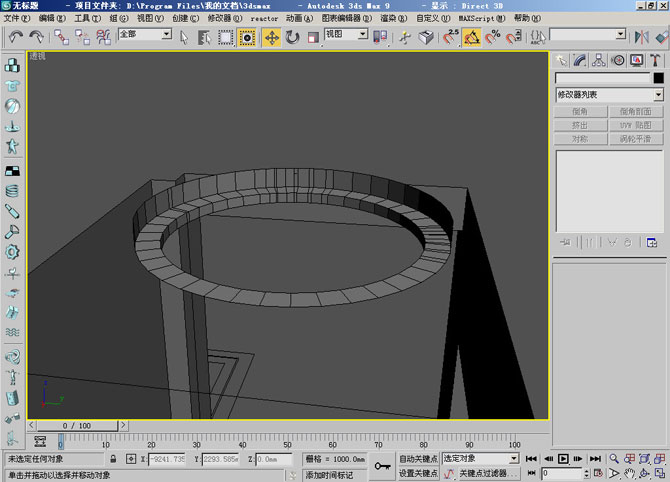Toggle Window/Crossing selection mode

point(247,38)
